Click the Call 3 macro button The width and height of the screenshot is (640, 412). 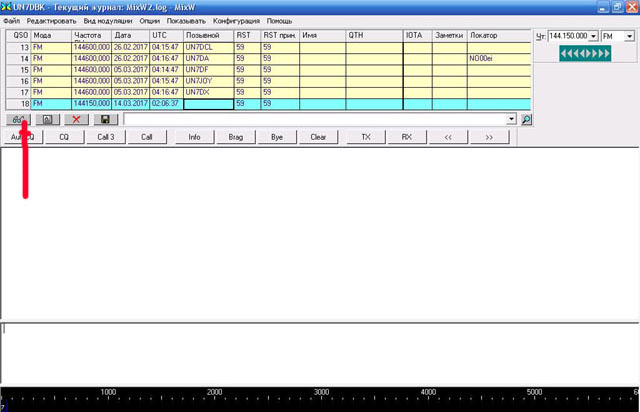coord(106,137)
